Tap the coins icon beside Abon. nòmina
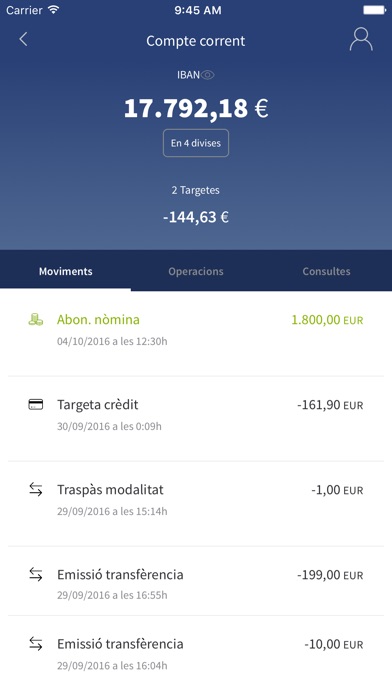 point(36,319)
